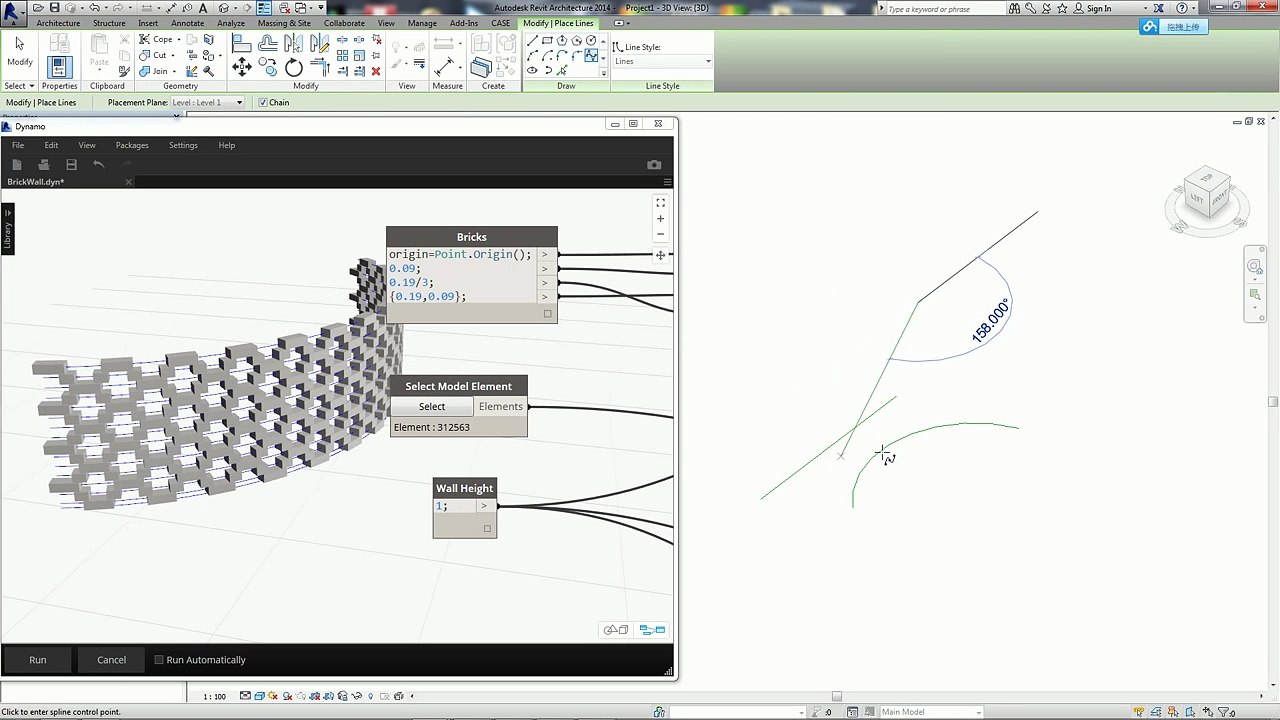Open Dynamo File menu
Viewport: 1280px width, 720px height.
pos(18,145)
